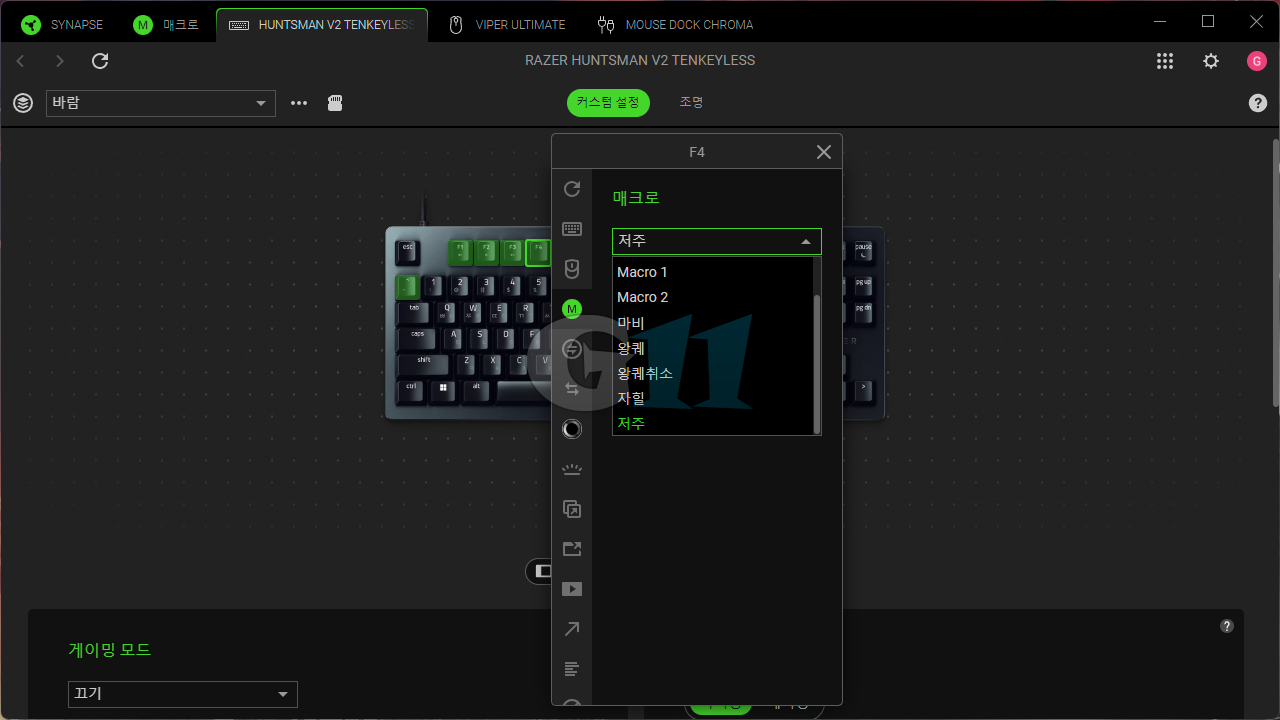Select the Windows key on keyboard image
1280x720 pixels.
[x=443, y=391]
